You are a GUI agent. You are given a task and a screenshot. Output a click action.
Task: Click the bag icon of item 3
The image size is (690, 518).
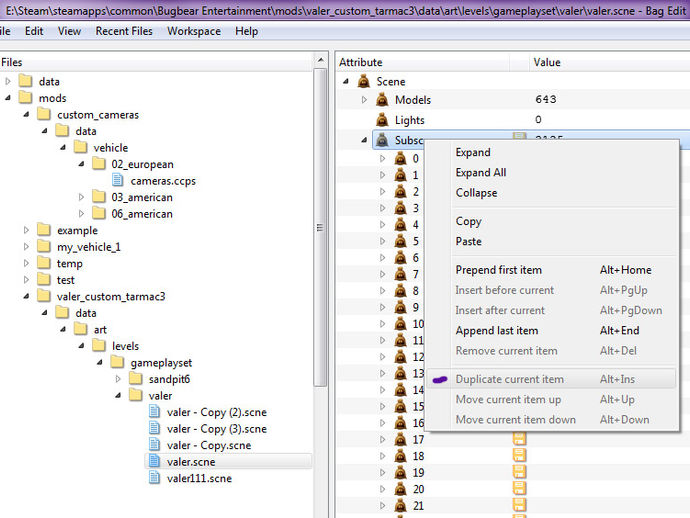point(400,208)
